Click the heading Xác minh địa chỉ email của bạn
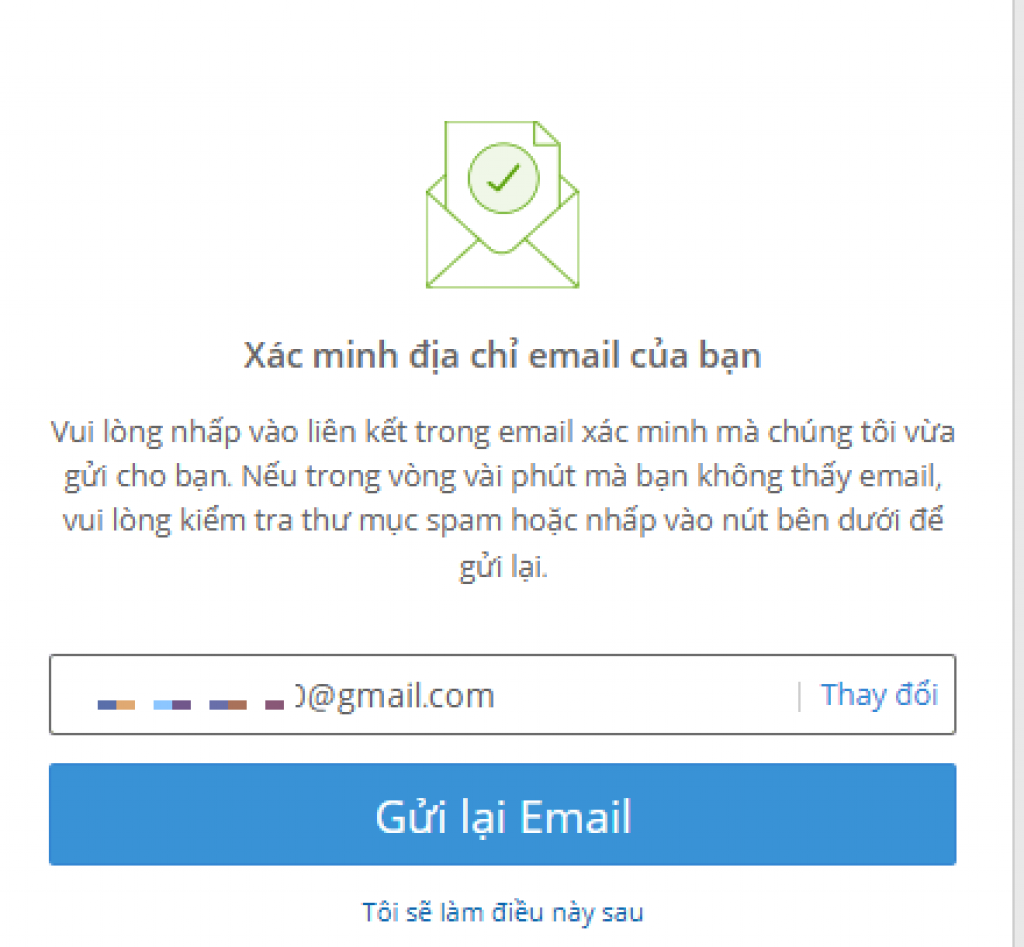1024x947 pixels. tap(502, 357)
